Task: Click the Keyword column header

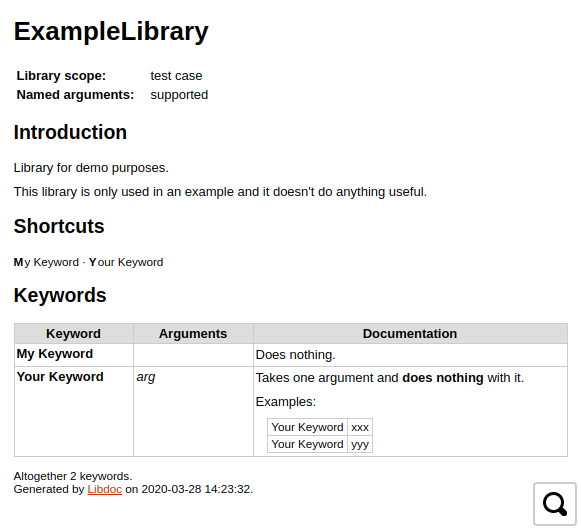Action: [x=74, y=333]
